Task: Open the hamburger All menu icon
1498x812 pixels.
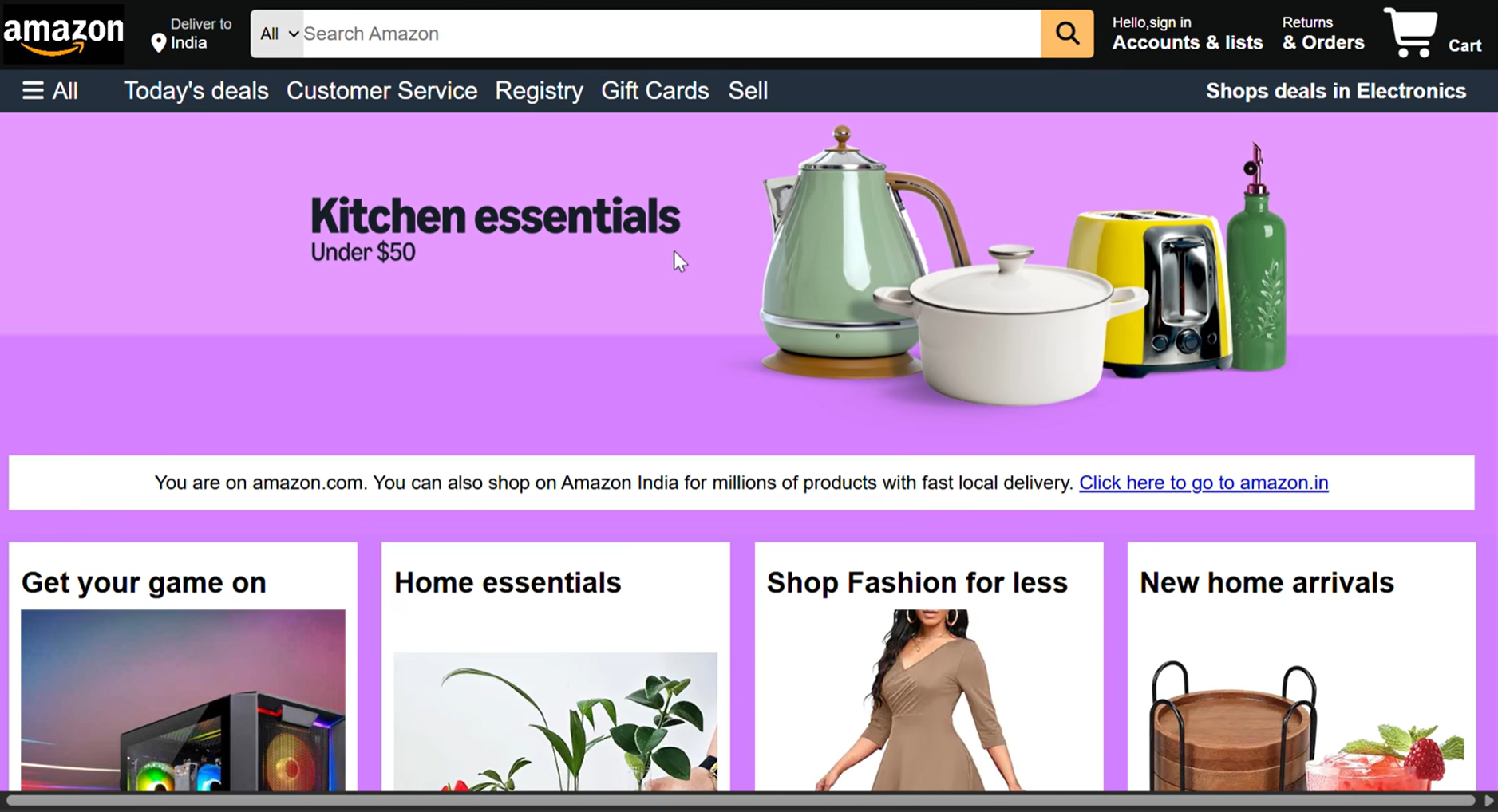Action: [33, 91]
